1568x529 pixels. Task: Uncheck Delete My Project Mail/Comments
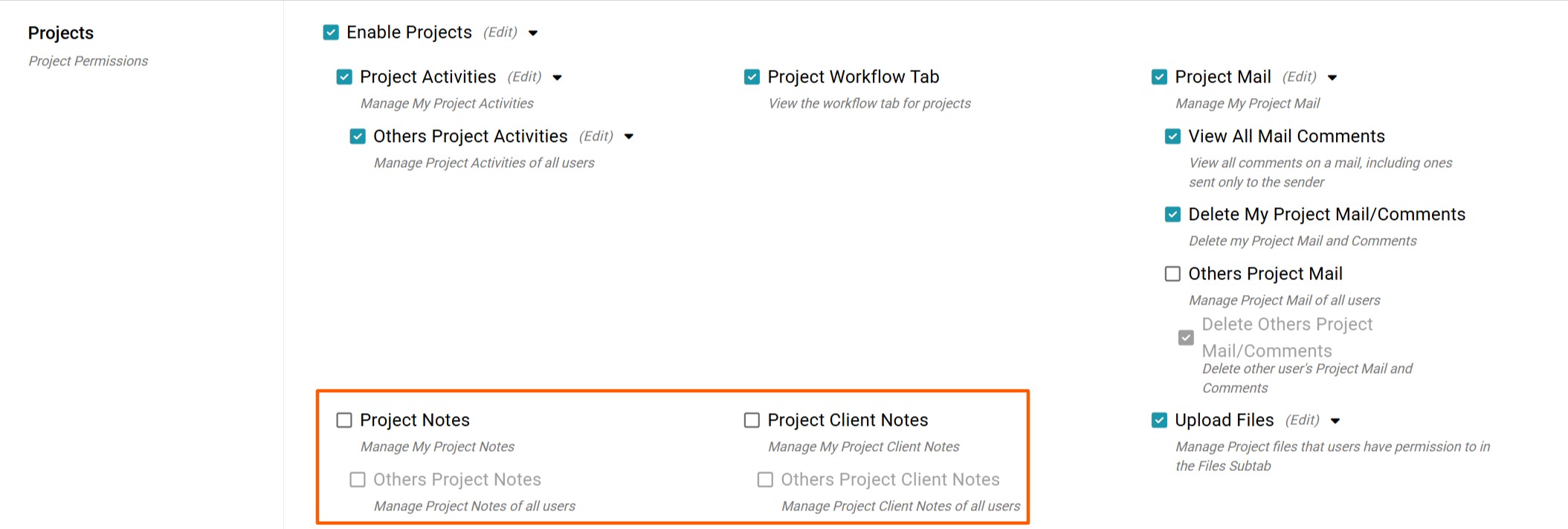click(x=1172, y=215)
